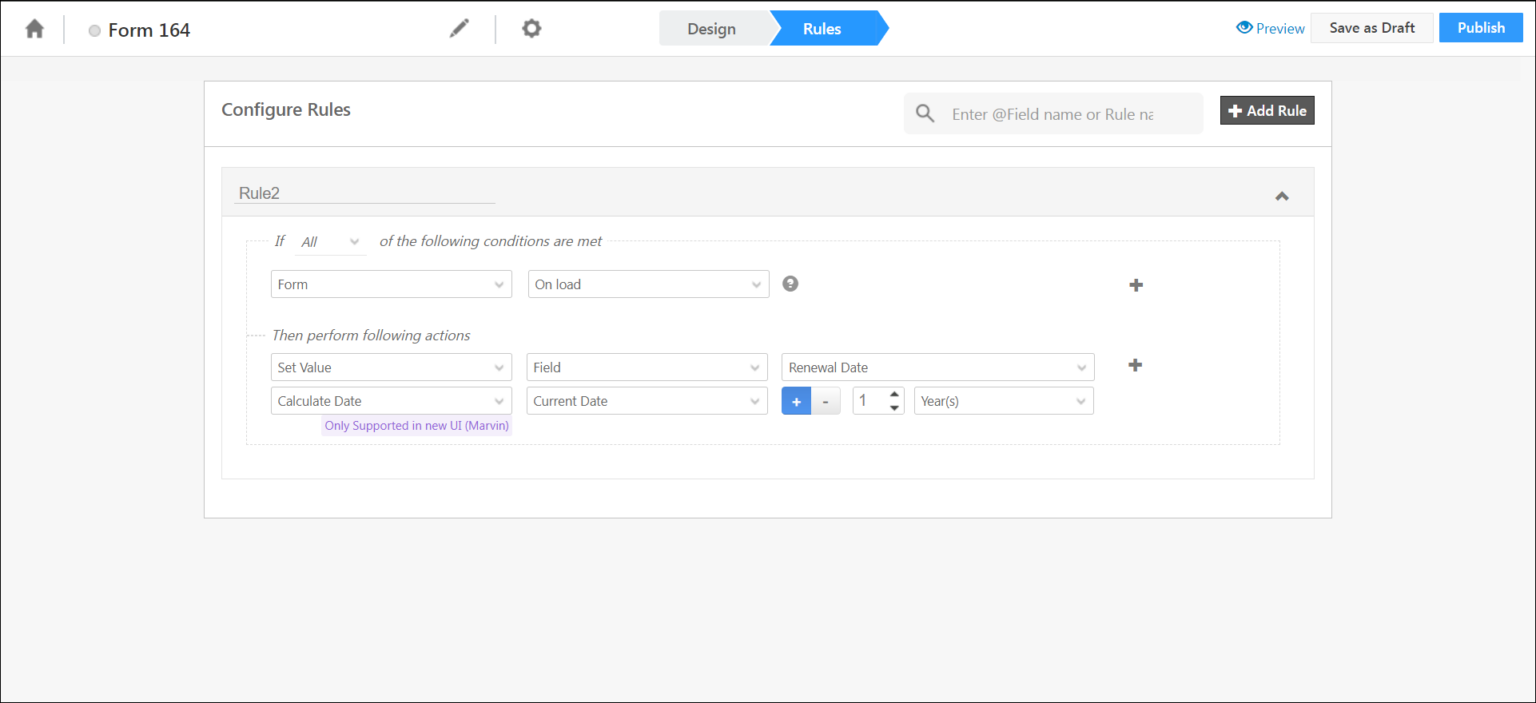Viewport: 1536px width, 703px height.
Task: Stay on the Rules tab
Action: click(822, 28)
